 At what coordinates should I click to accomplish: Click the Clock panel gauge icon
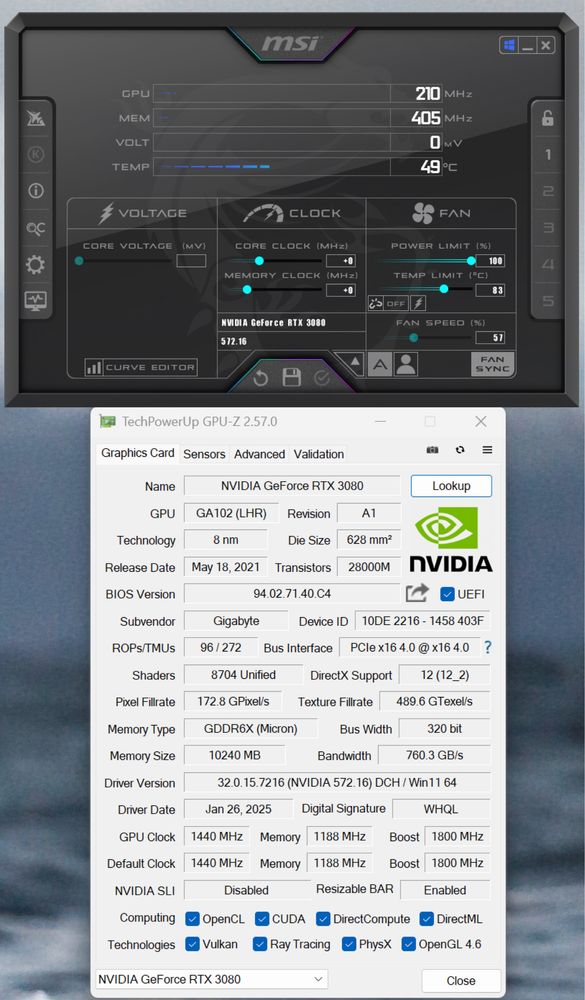pyautogui.click(x=263, y=214)
